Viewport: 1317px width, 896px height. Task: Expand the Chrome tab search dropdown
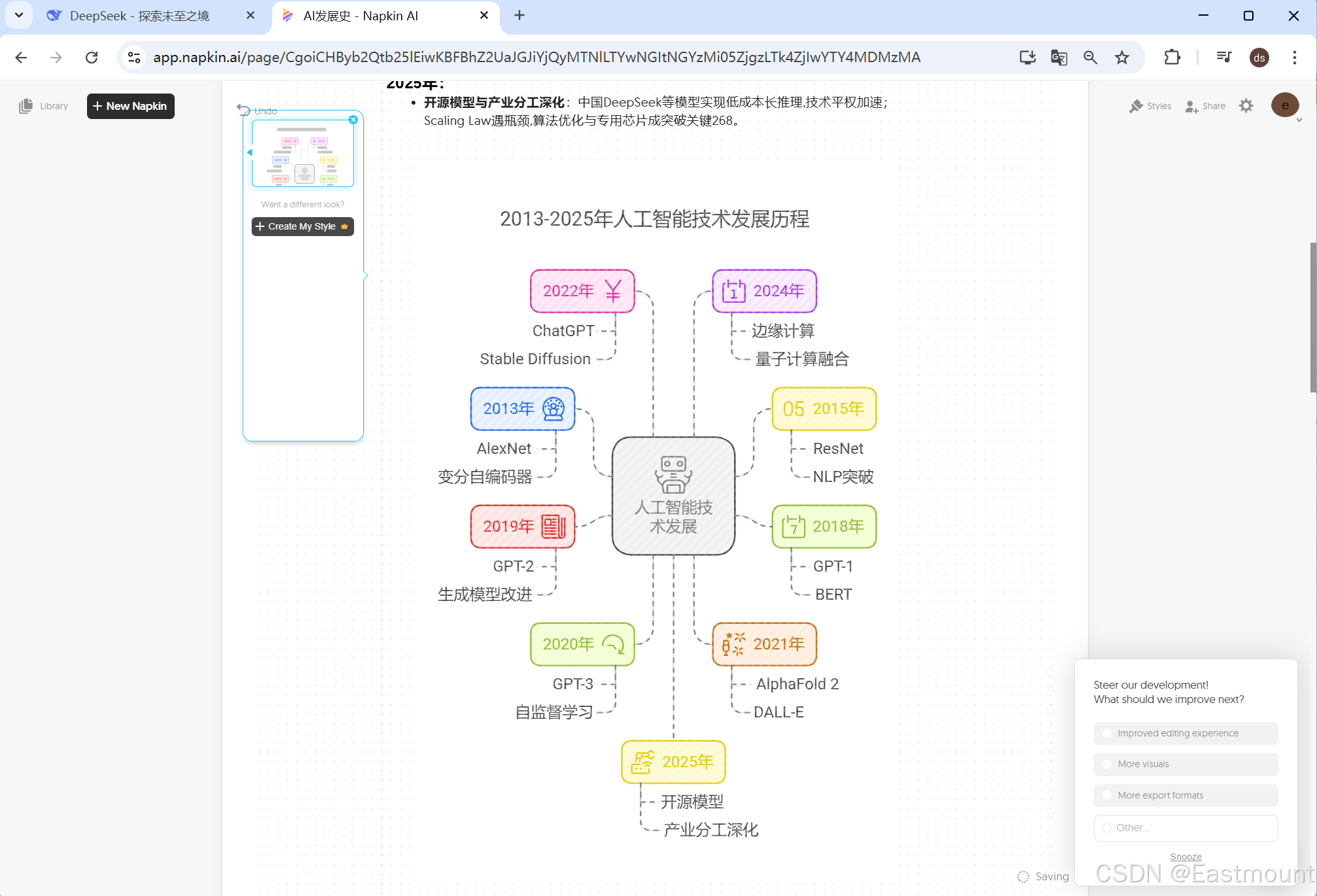point(19,15)
